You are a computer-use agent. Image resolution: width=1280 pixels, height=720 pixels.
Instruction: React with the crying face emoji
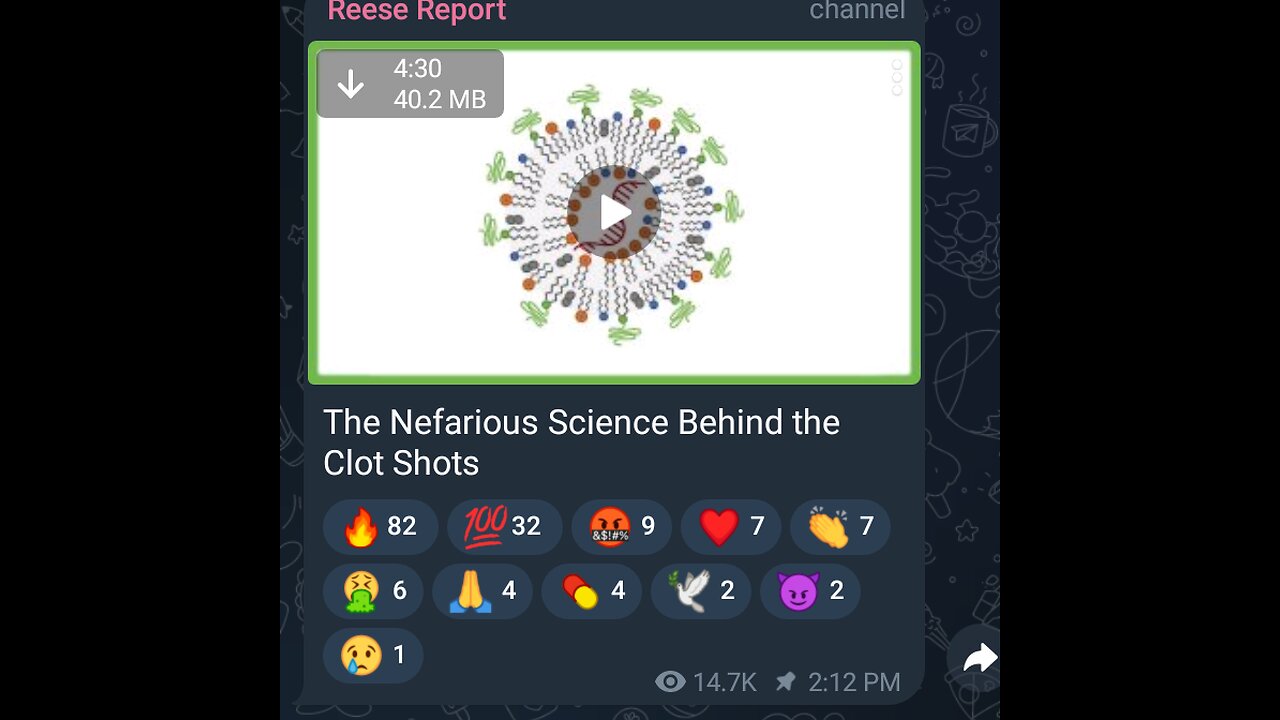[x=373, y=655]
